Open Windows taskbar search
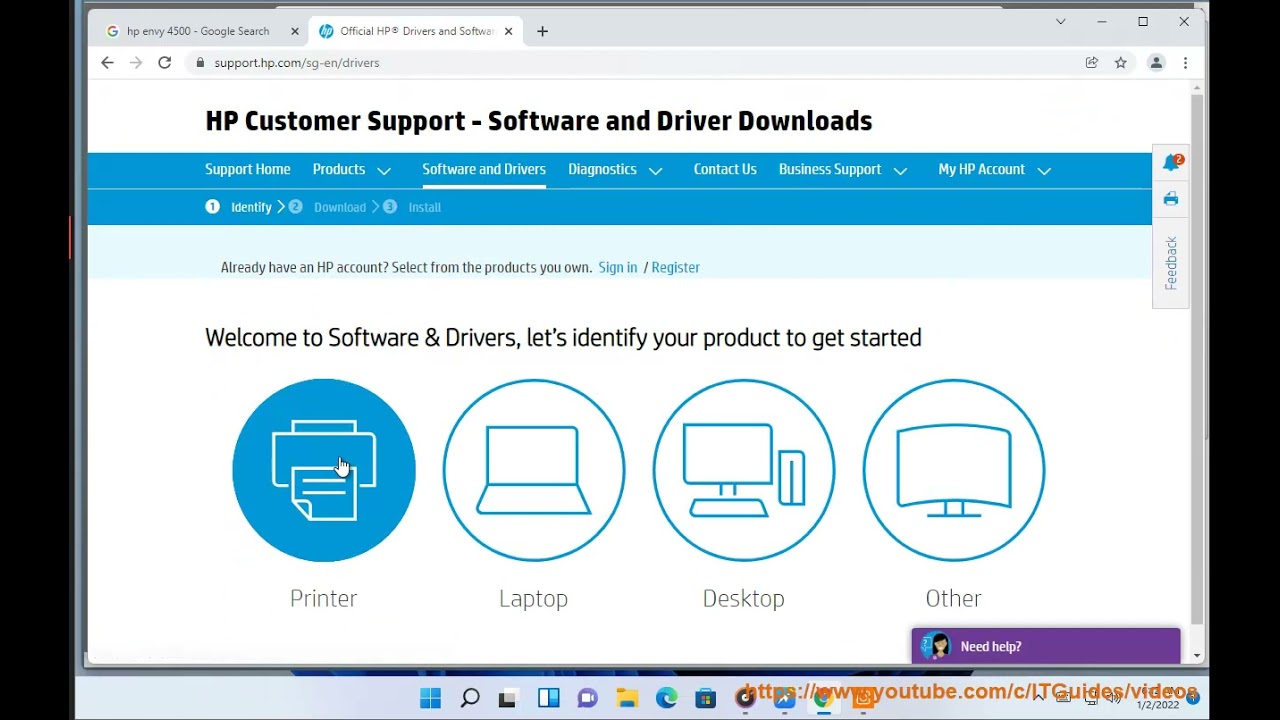Image resolution: width=1280 pixels, height=720 pixels. click(470, 698)
